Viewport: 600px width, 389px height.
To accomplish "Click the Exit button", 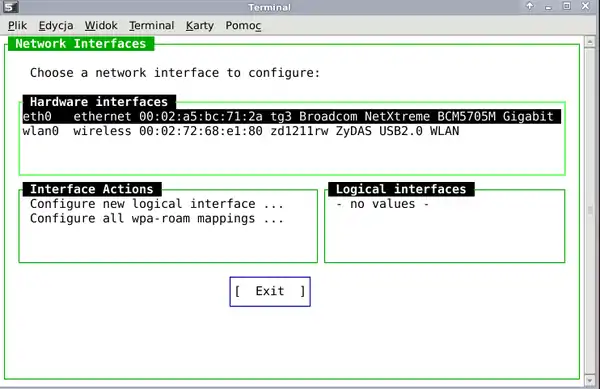I will click(270, 291).
